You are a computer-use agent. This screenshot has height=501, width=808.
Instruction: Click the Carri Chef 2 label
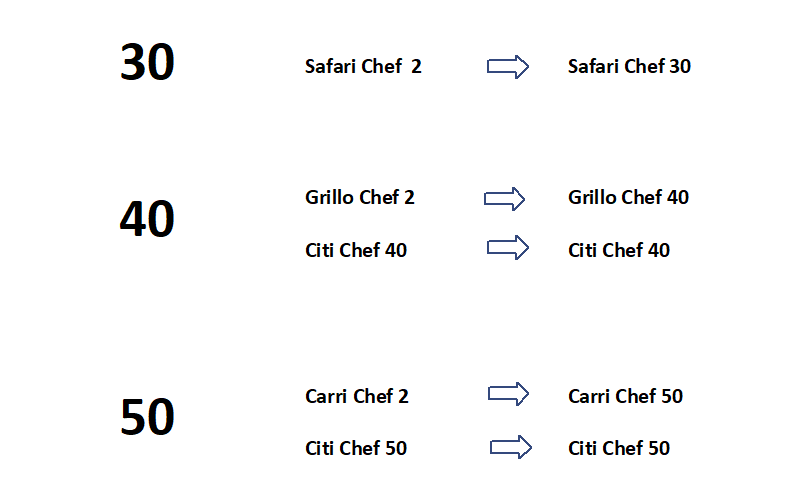357,396
